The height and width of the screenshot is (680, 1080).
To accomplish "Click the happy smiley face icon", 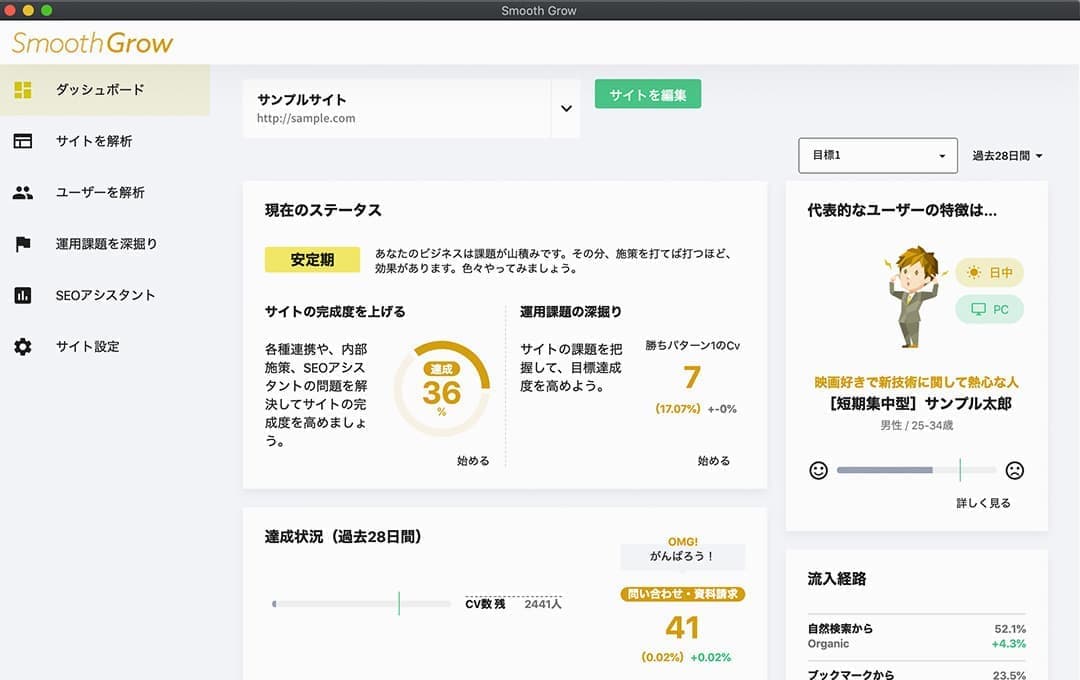I will (x=818, y=470).
